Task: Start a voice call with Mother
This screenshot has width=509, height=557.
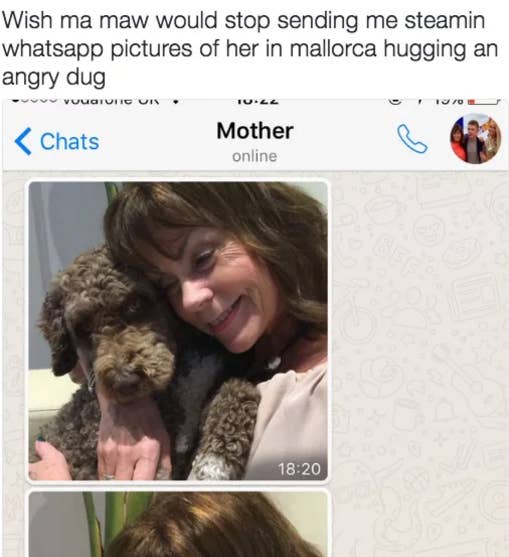Action: [412, 139]
